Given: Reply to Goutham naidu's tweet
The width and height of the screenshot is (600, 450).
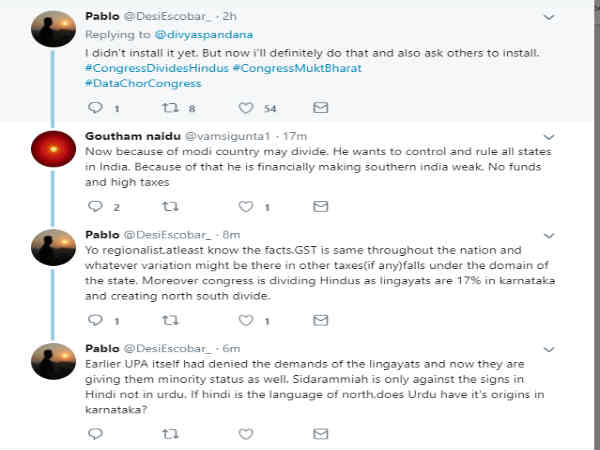Looking at the screenshot, I should click(x=96, y=207).
